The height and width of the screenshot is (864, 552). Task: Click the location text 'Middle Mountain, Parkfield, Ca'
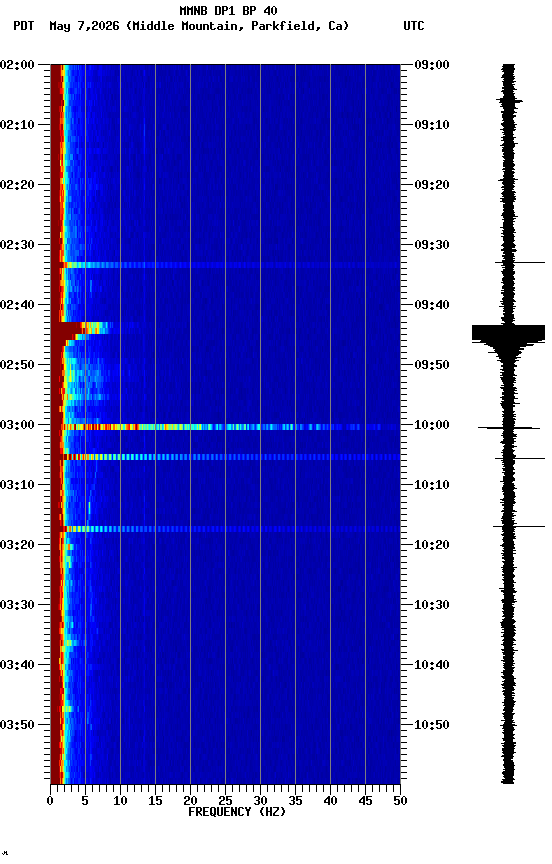click(237, 26)
